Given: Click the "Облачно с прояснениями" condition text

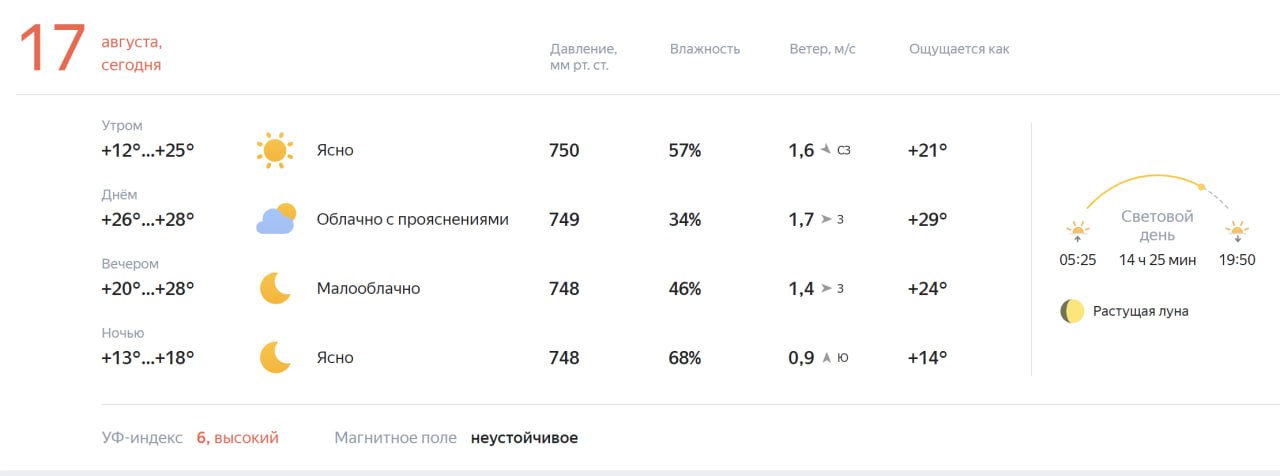Looking at the screenshot, I should click(x=412, y=219).
